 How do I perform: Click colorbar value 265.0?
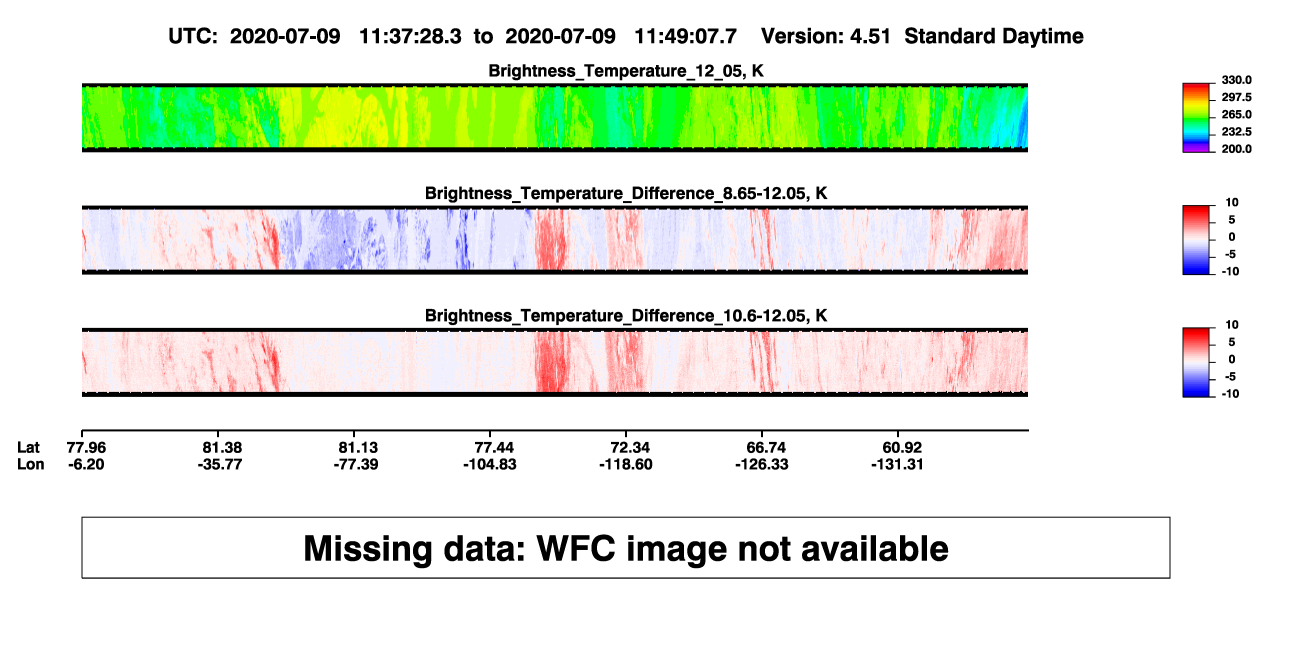tap(1237, 115)
